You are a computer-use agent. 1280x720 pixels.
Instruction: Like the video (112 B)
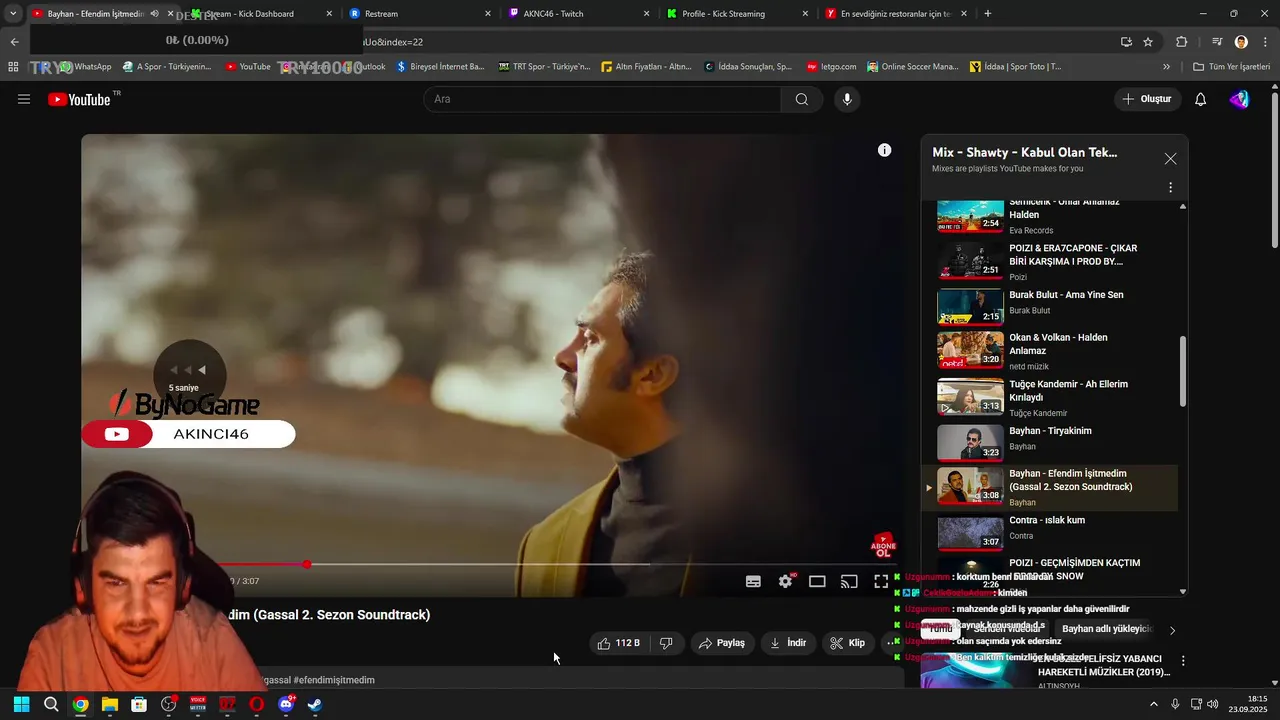click(x=619, y=643)
